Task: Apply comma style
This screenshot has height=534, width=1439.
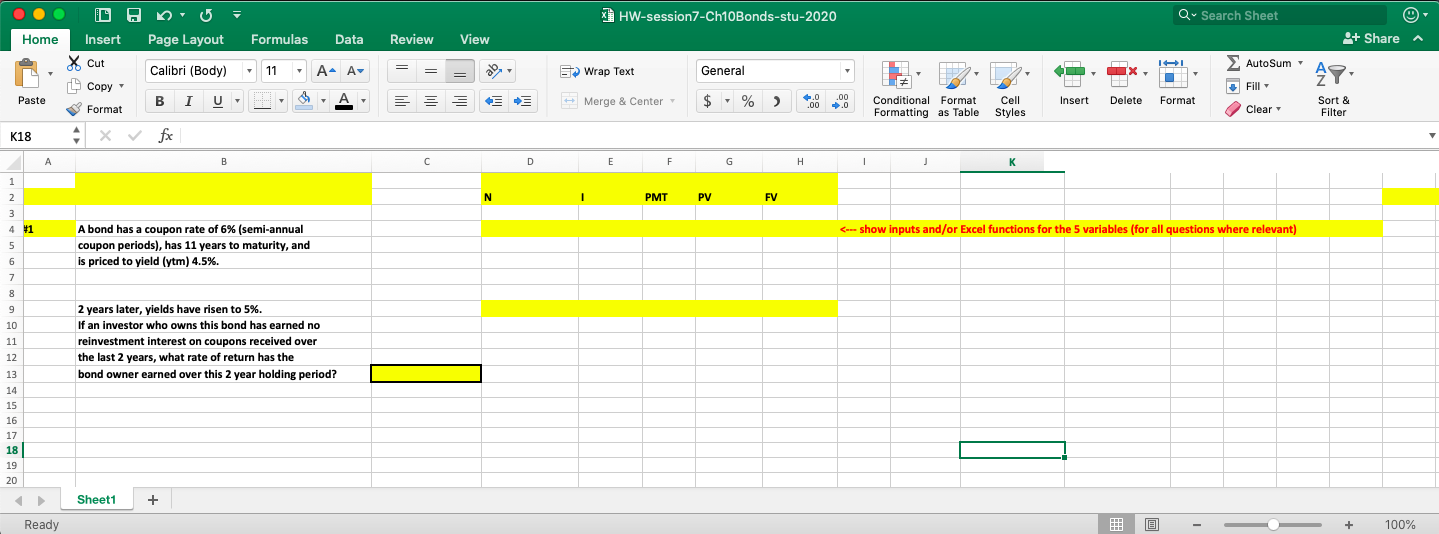Action: click(776, 101)
